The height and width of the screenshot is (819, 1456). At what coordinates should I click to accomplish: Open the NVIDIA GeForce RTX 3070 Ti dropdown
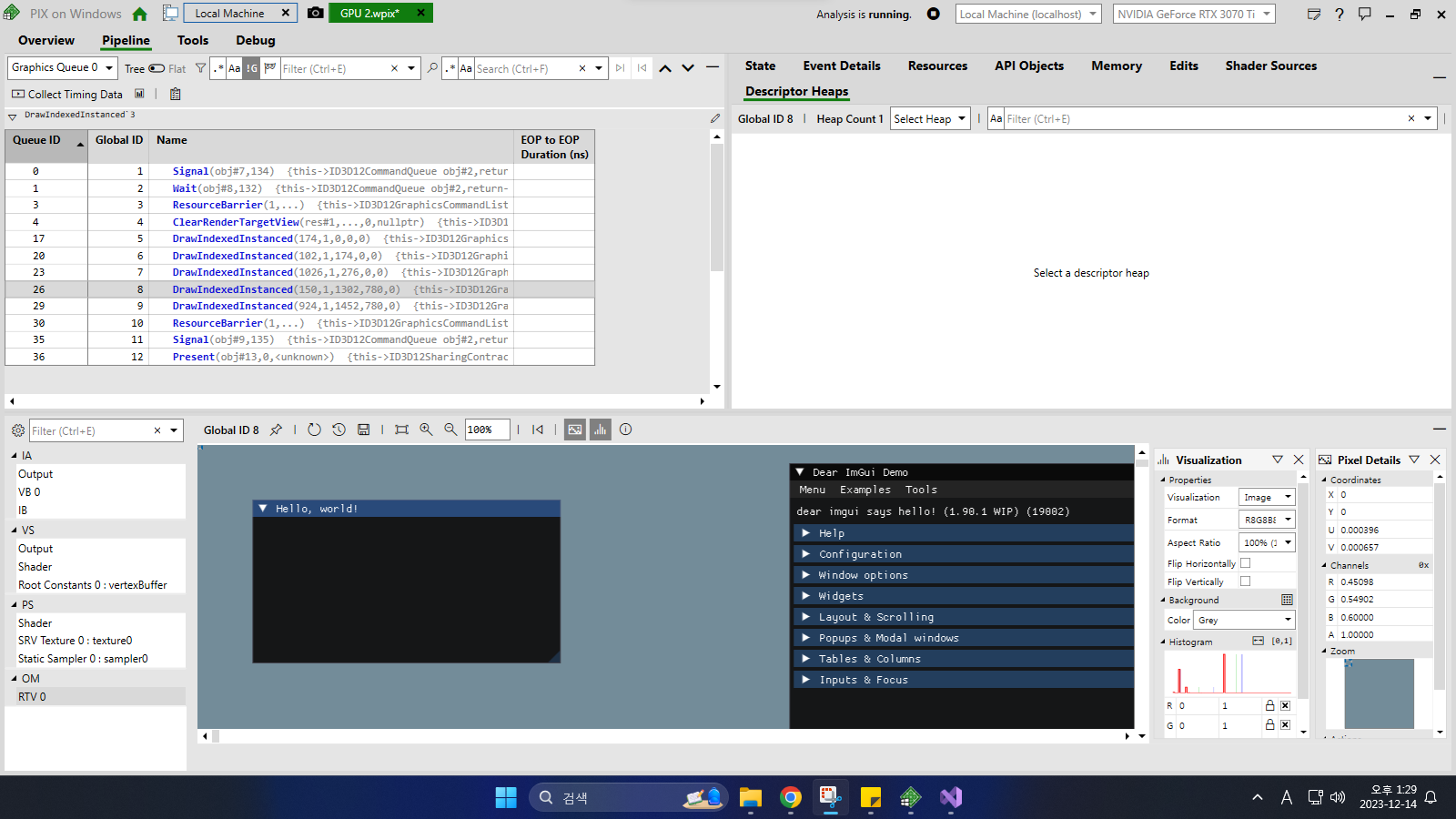point(1194,14)
